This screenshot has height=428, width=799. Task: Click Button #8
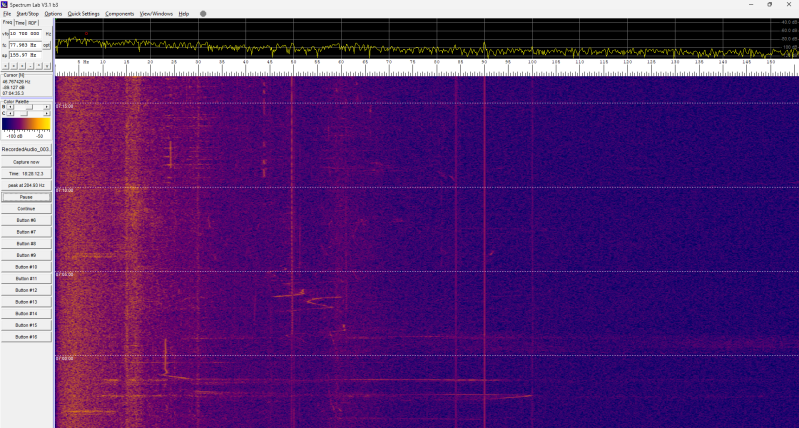click(x=26, y=244)
